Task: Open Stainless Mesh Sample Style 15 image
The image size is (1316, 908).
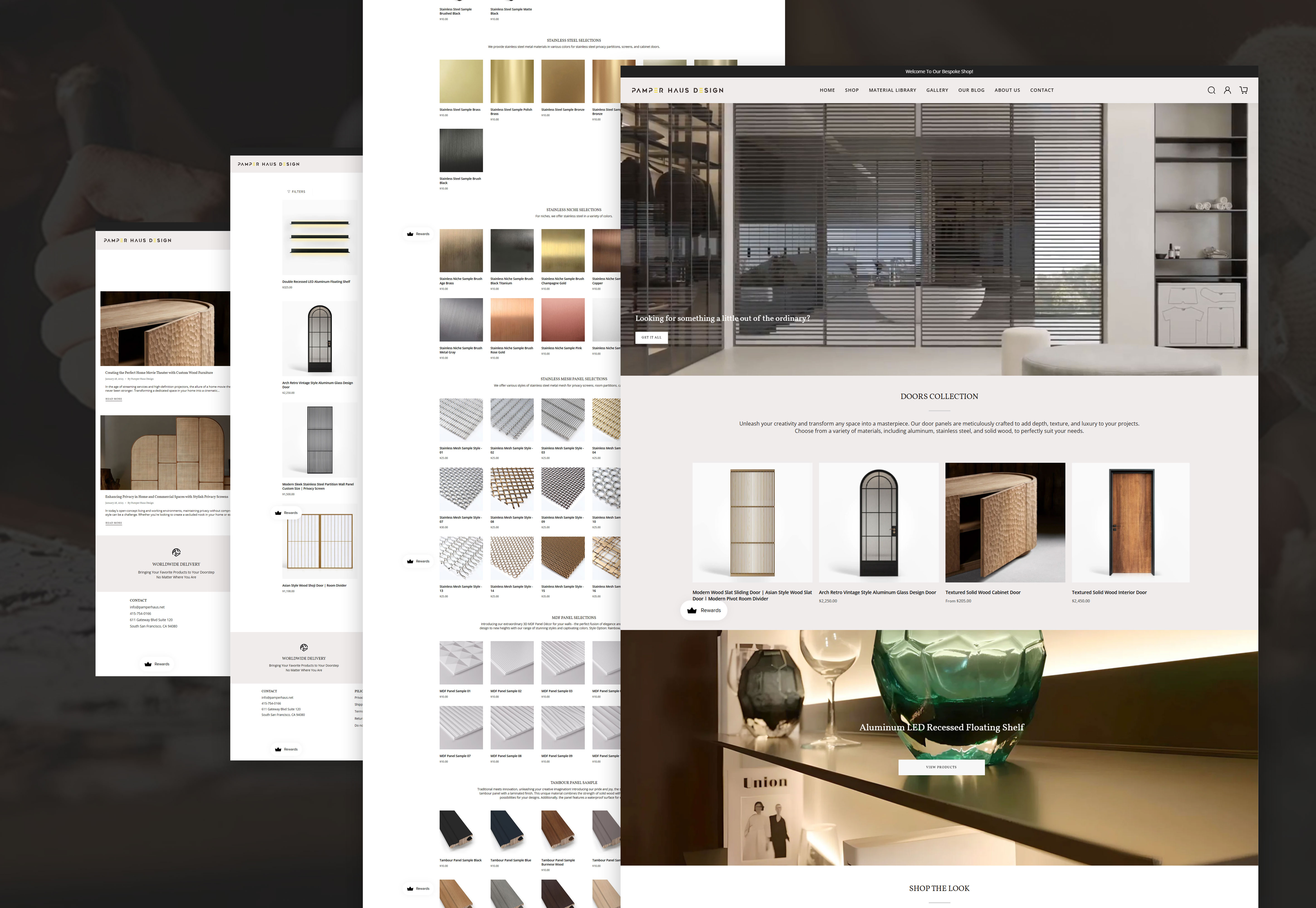Action: coord(563,558)
